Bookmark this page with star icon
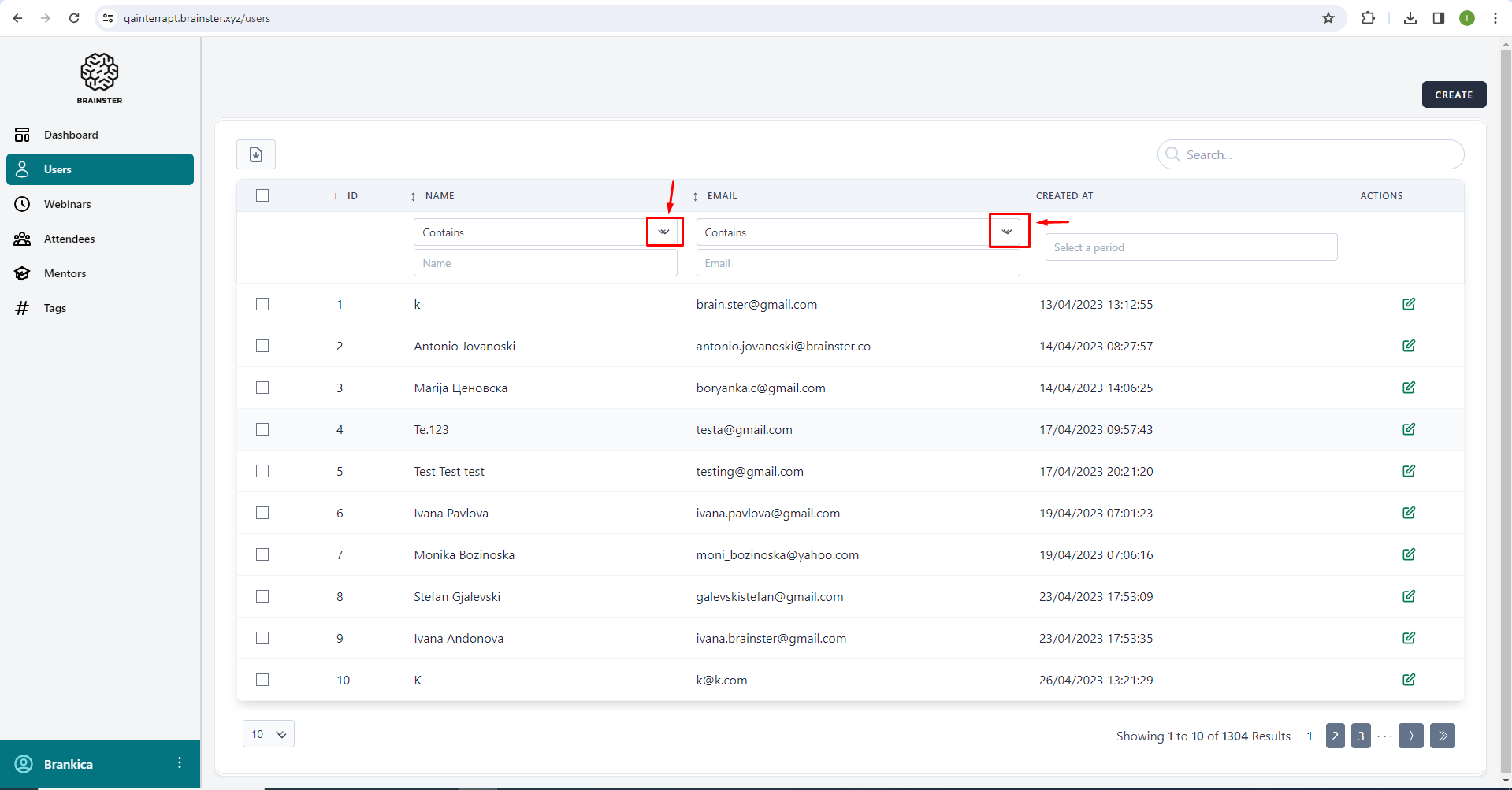The image size is (1512, 790). point(1328,18)
